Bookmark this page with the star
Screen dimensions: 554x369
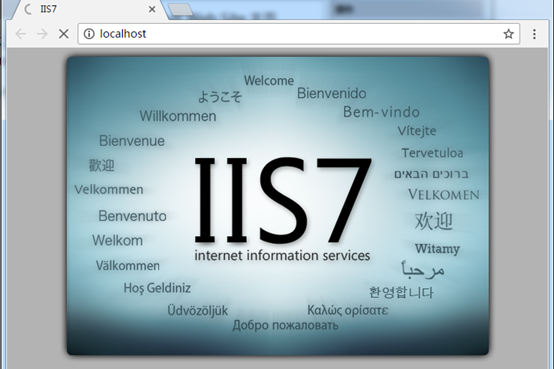508,34
